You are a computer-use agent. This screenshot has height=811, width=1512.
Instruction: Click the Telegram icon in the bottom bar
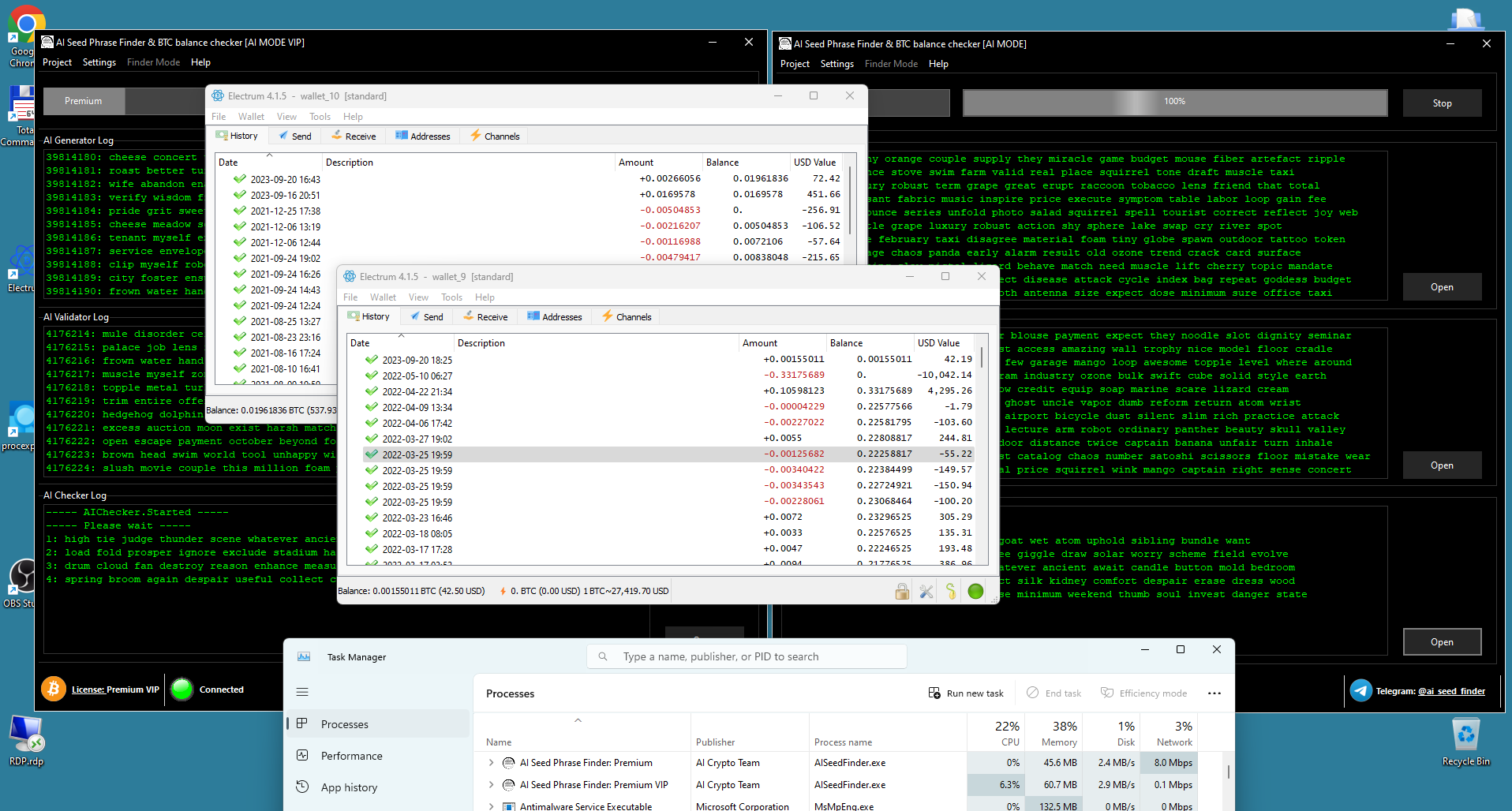1360,691
